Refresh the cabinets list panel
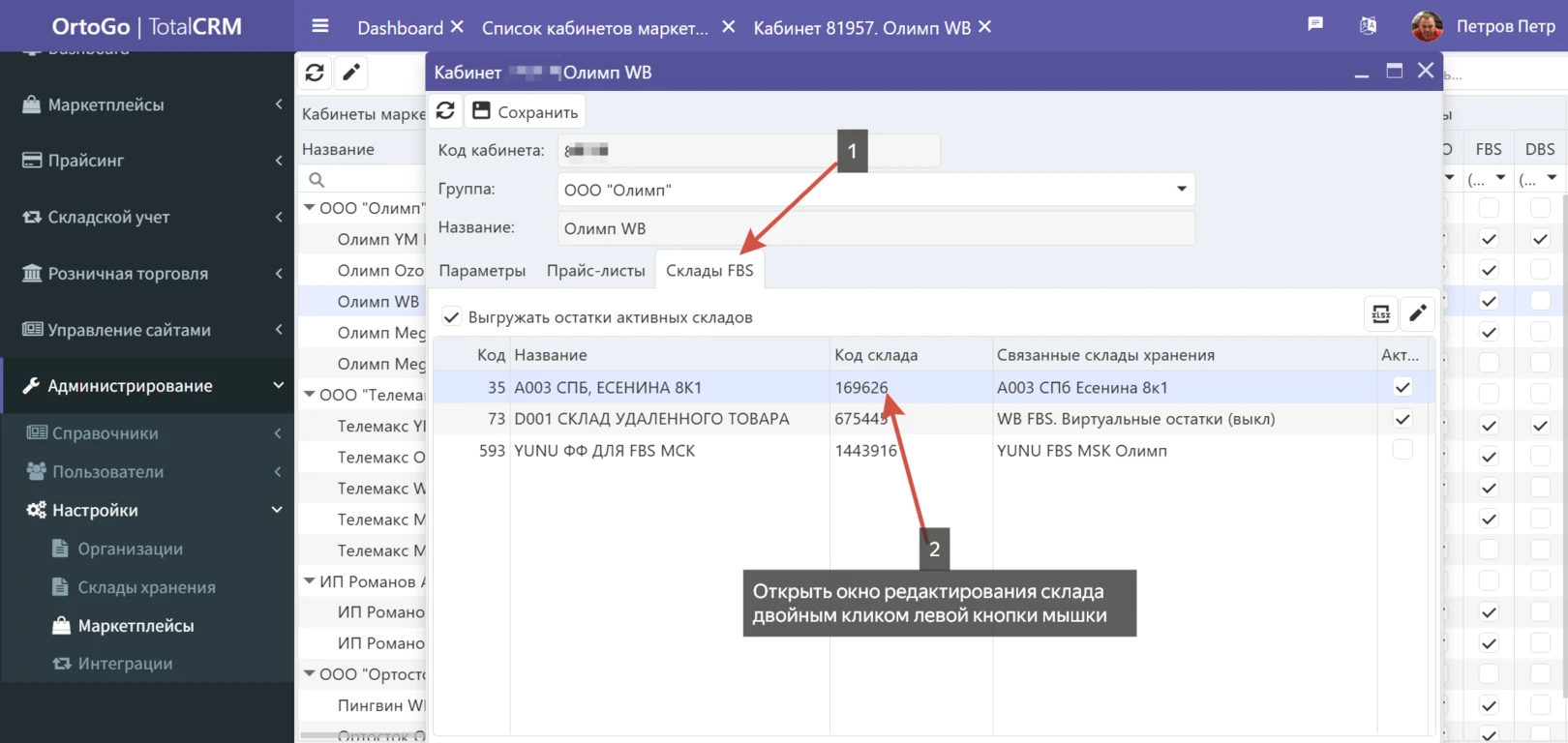Viewport: 1568px width, 743px height. (x=315, y=73)
